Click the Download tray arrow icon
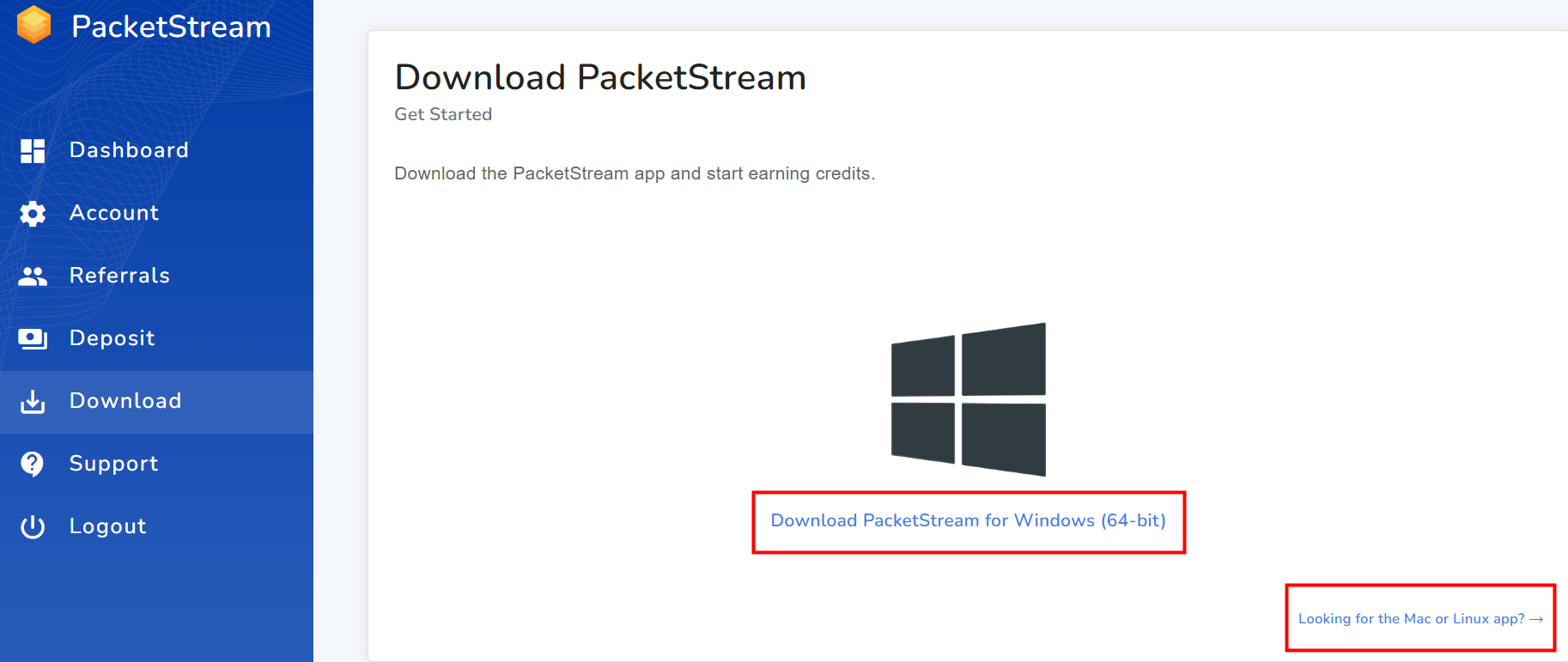The image size is (1568, 662). 33,401
